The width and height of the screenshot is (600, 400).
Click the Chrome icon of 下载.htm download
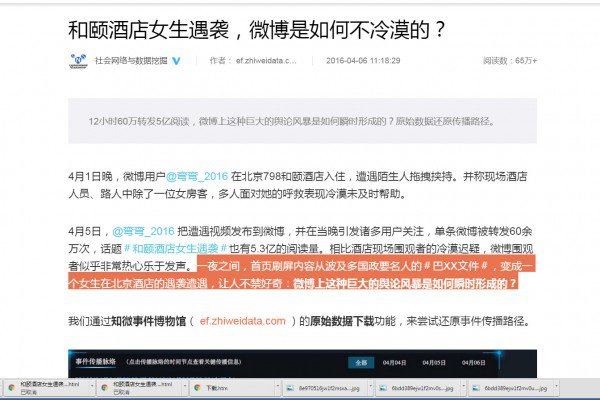[197, 388]
